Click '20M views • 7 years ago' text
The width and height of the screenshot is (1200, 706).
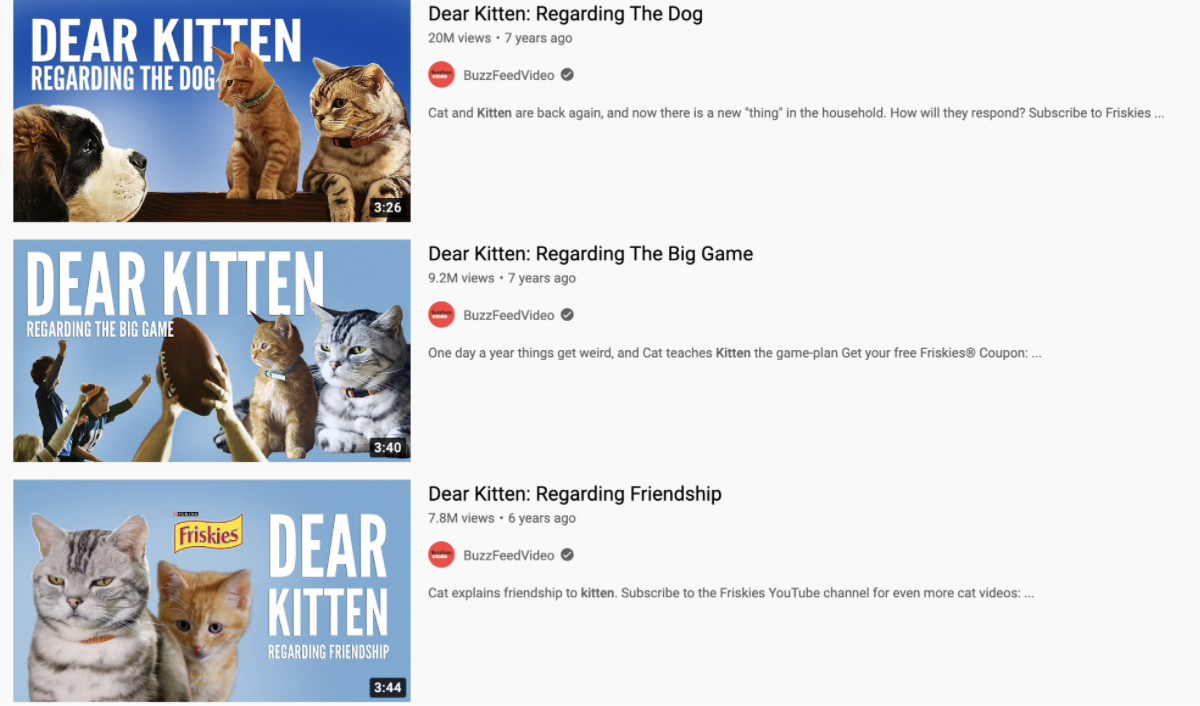[500, 38]
